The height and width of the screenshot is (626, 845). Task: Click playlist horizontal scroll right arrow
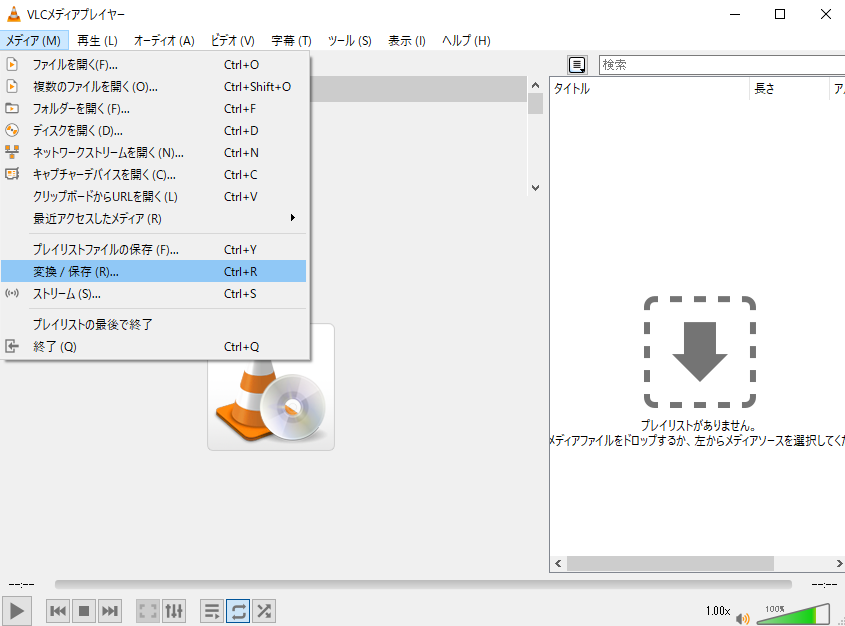839,564
